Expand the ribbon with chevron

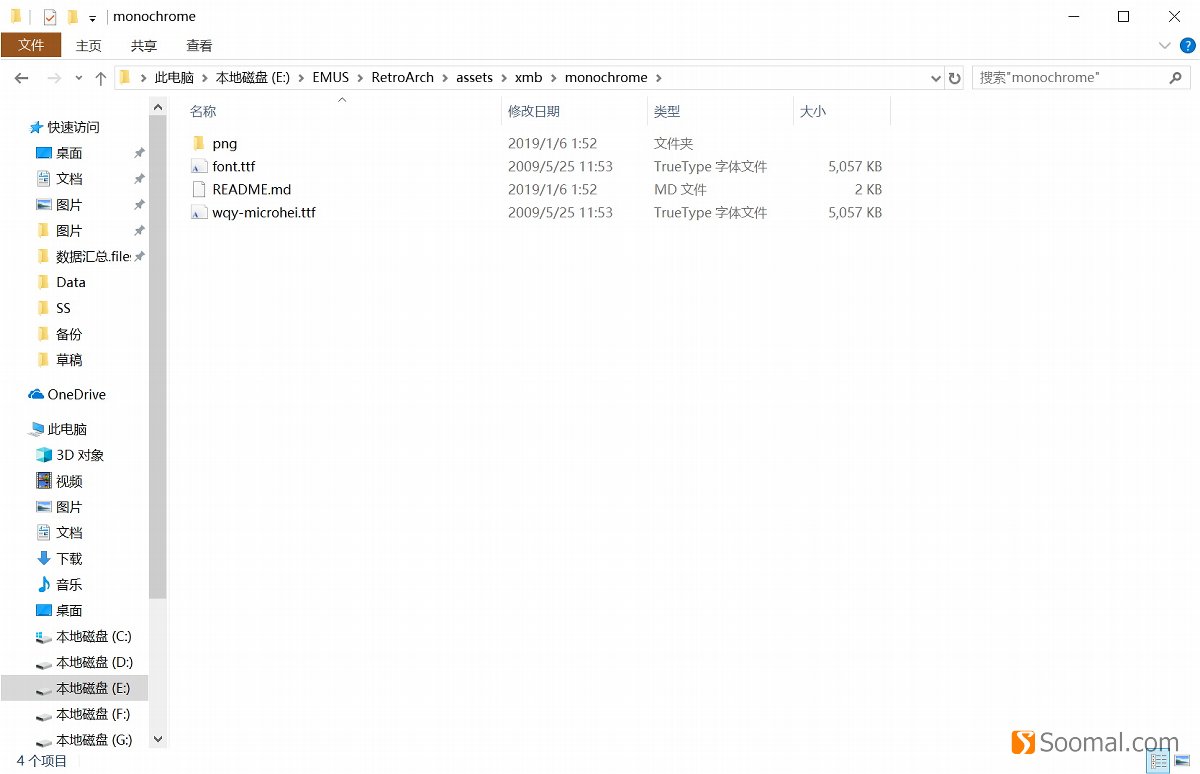(1164, 45)
